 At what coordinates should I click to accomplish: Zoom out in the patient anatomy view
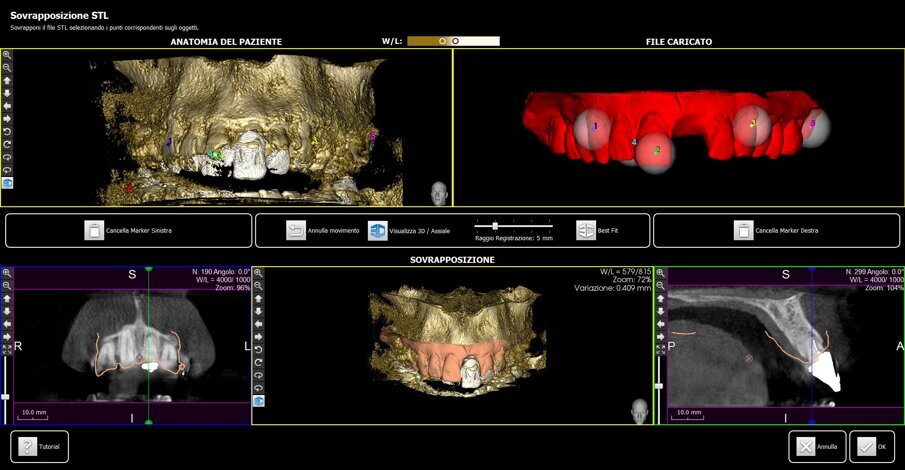[7, 68]
